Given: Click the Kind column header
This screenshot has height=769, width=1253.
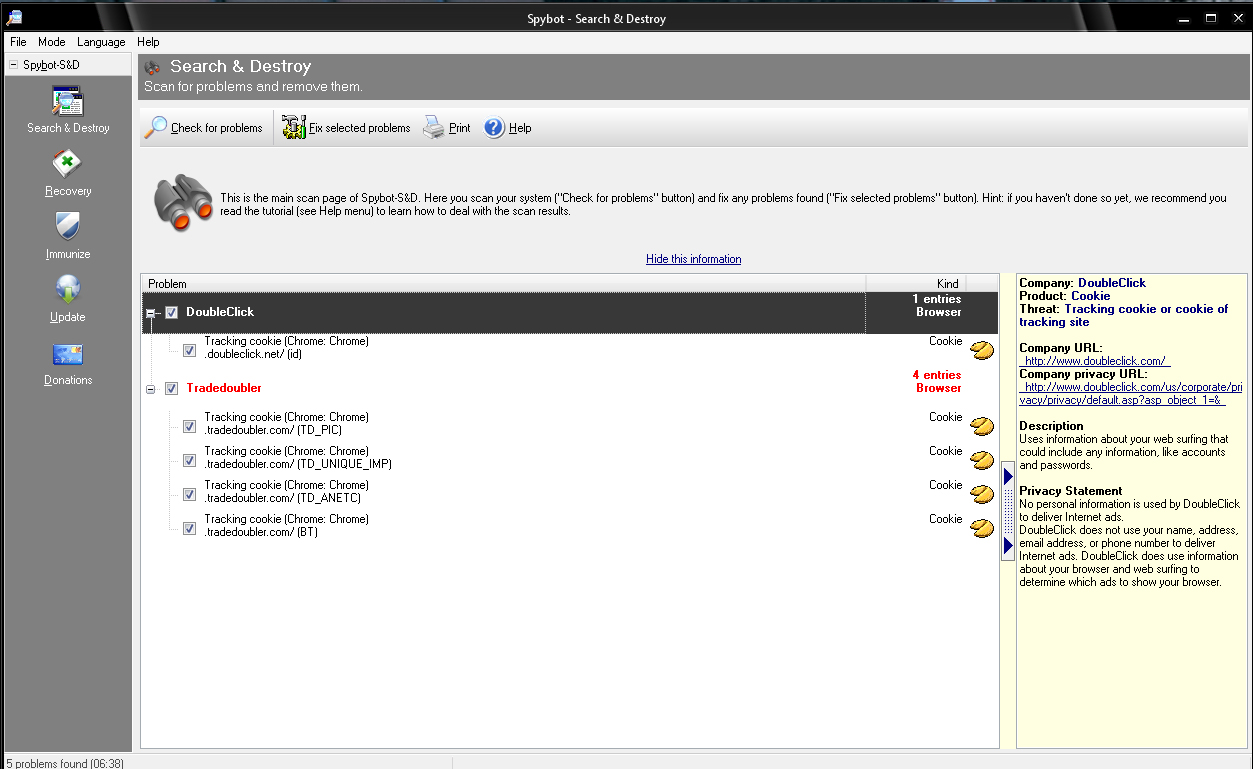Looking at the screenshot, I should pos(916,284).
